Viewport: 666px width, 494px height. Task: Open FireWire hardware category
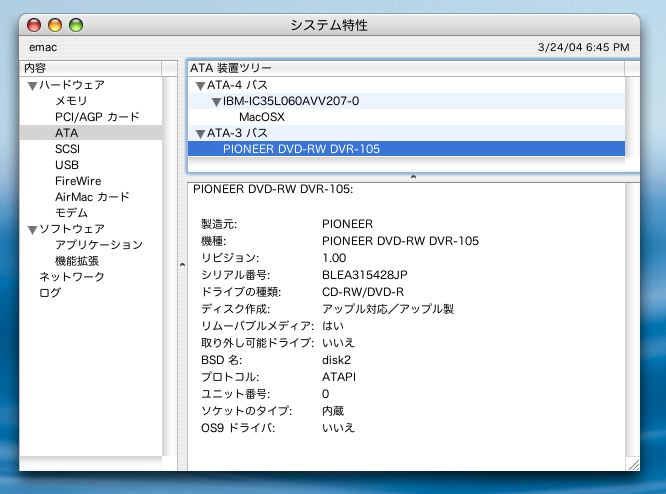78,181
